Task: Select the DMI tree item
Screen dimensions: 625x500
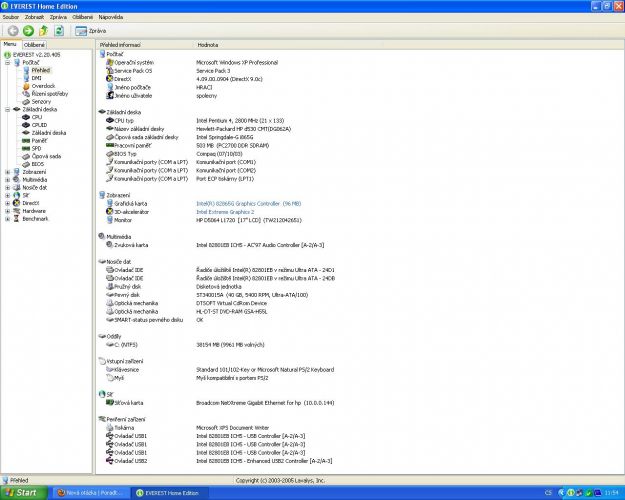Action: point(36,78)
